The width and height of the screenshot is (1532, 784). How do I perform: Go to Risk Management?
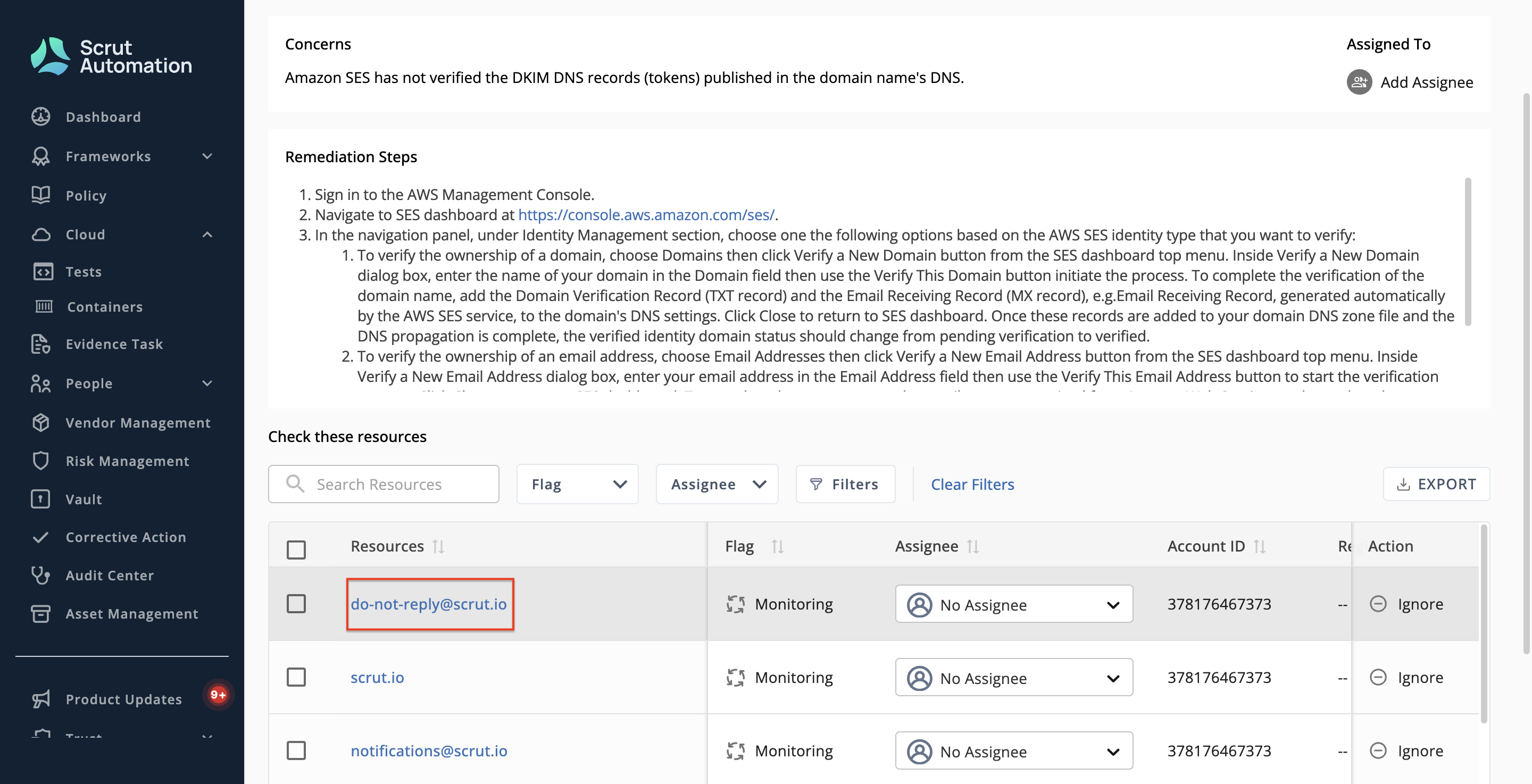(x=127, y=461)
